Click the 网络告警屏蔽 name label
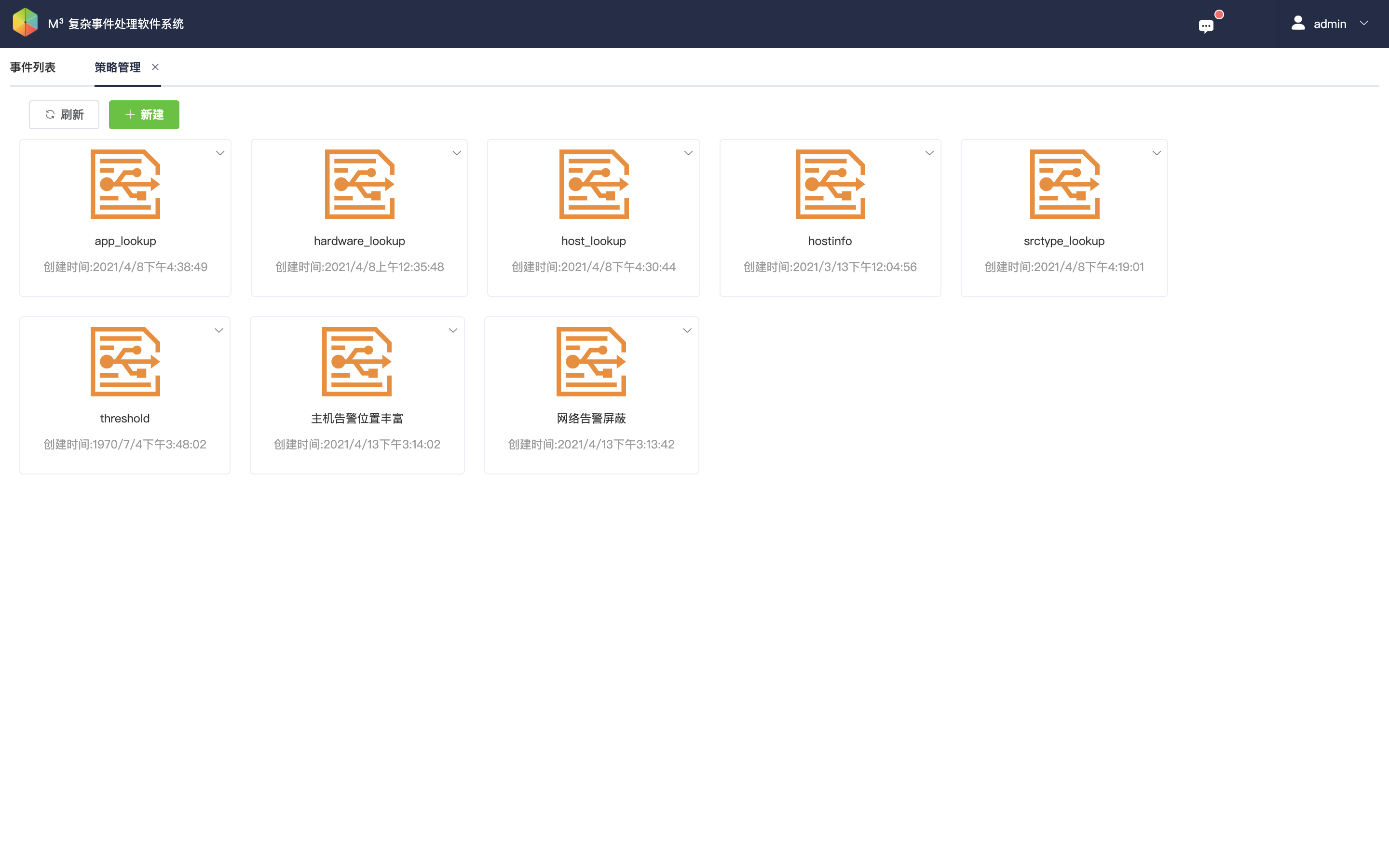Viewport: 1389px width, 868px height. [x=591, y=419]
